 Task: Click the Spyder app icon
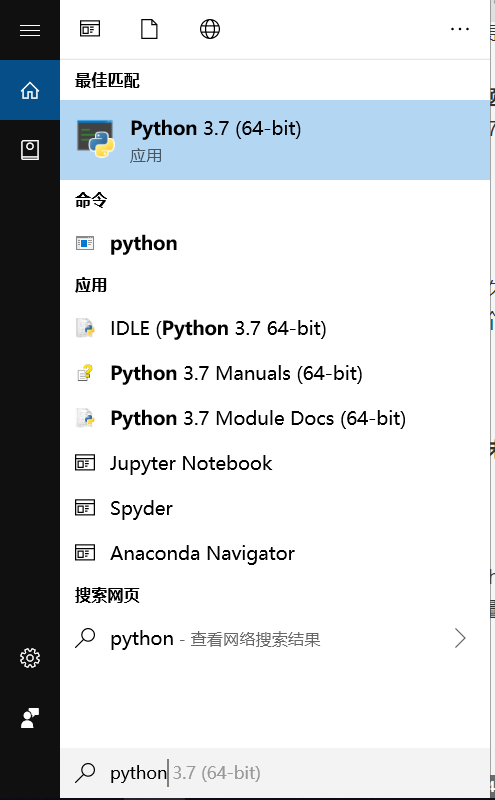[x=85, y=508]
